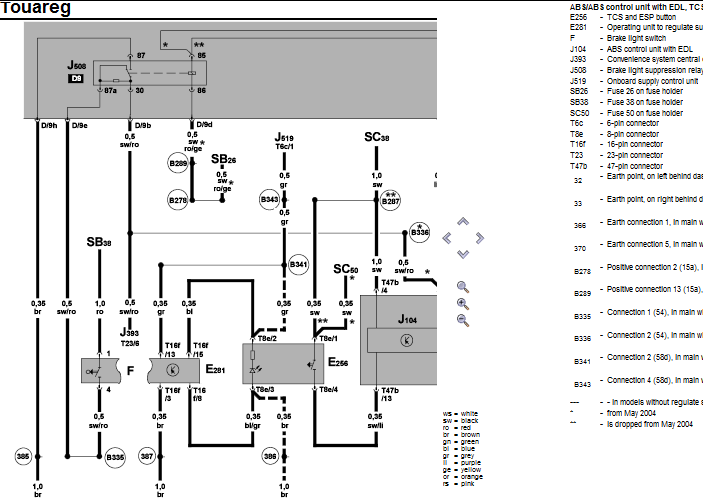Click the J393 T23/6 label in the diagram
703x499 pixels.
[130, 338]
